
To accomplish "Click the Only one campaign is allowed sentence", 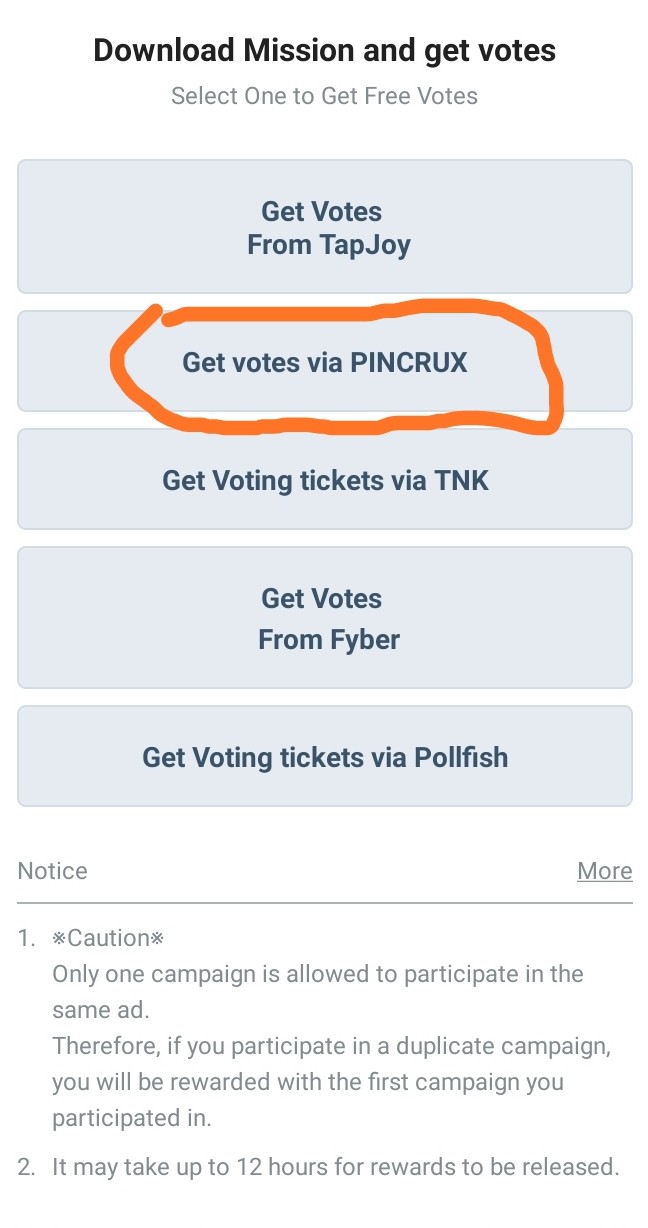I will (317, 991).
